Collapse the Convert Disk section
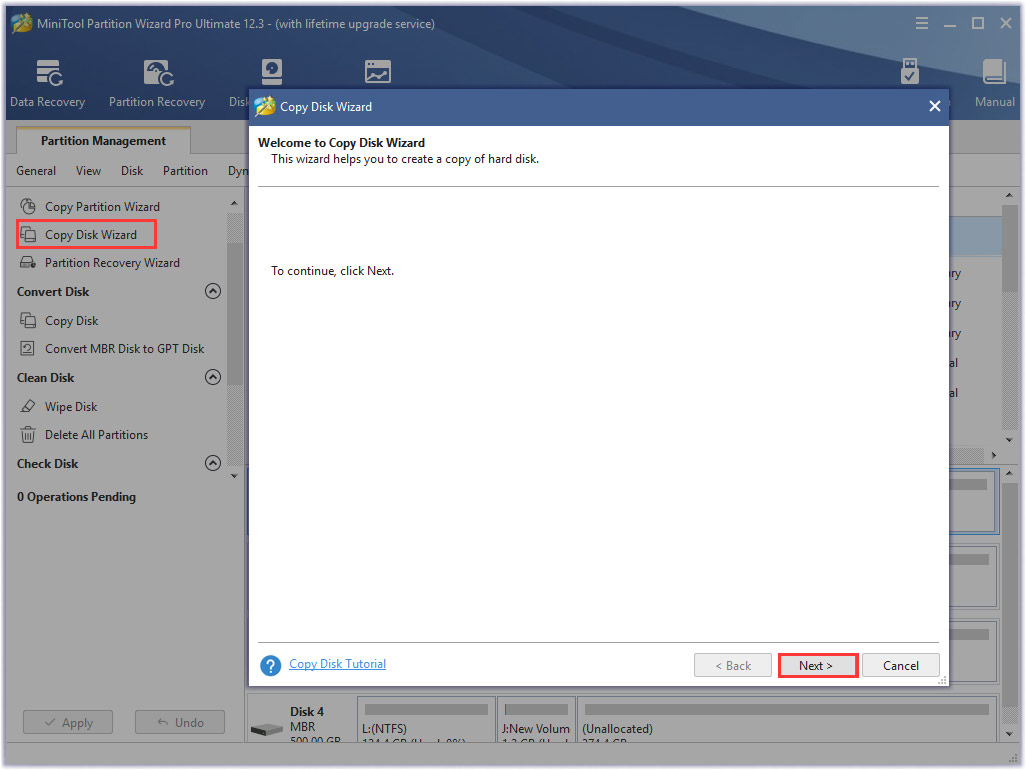This screenshot has height=770, width=1027. [x=213, y=291]
